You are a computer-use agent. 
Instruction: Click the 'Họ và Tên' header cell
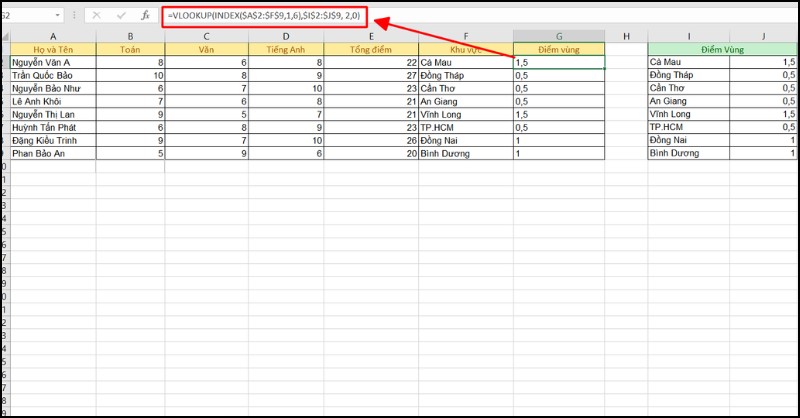pyautogui.click(x=53, y=49)
